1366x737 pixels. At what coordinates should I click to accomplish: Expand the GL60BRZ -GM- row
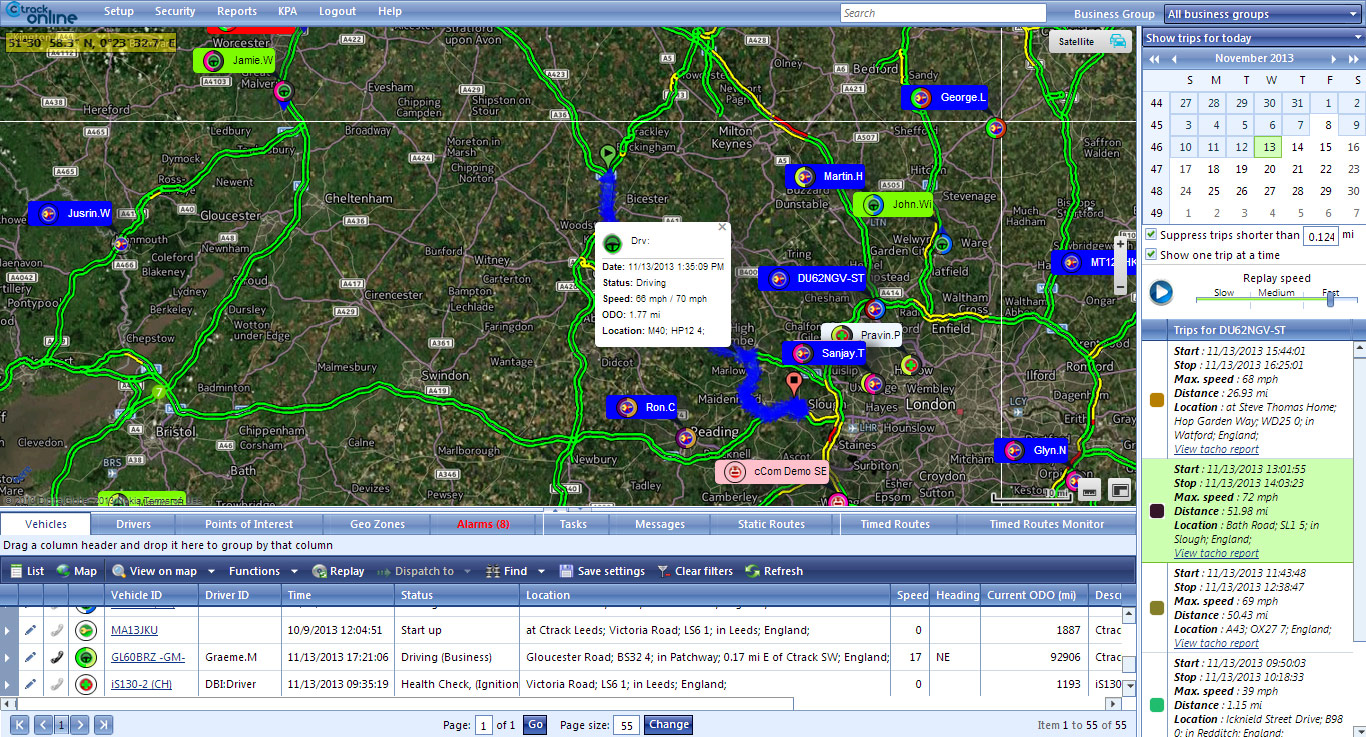[x=9, y=657]
